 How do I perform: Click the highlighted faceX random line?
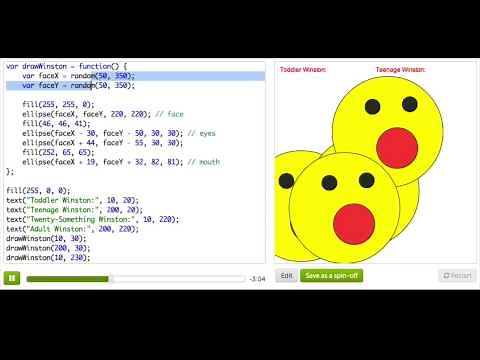[79, 76]
